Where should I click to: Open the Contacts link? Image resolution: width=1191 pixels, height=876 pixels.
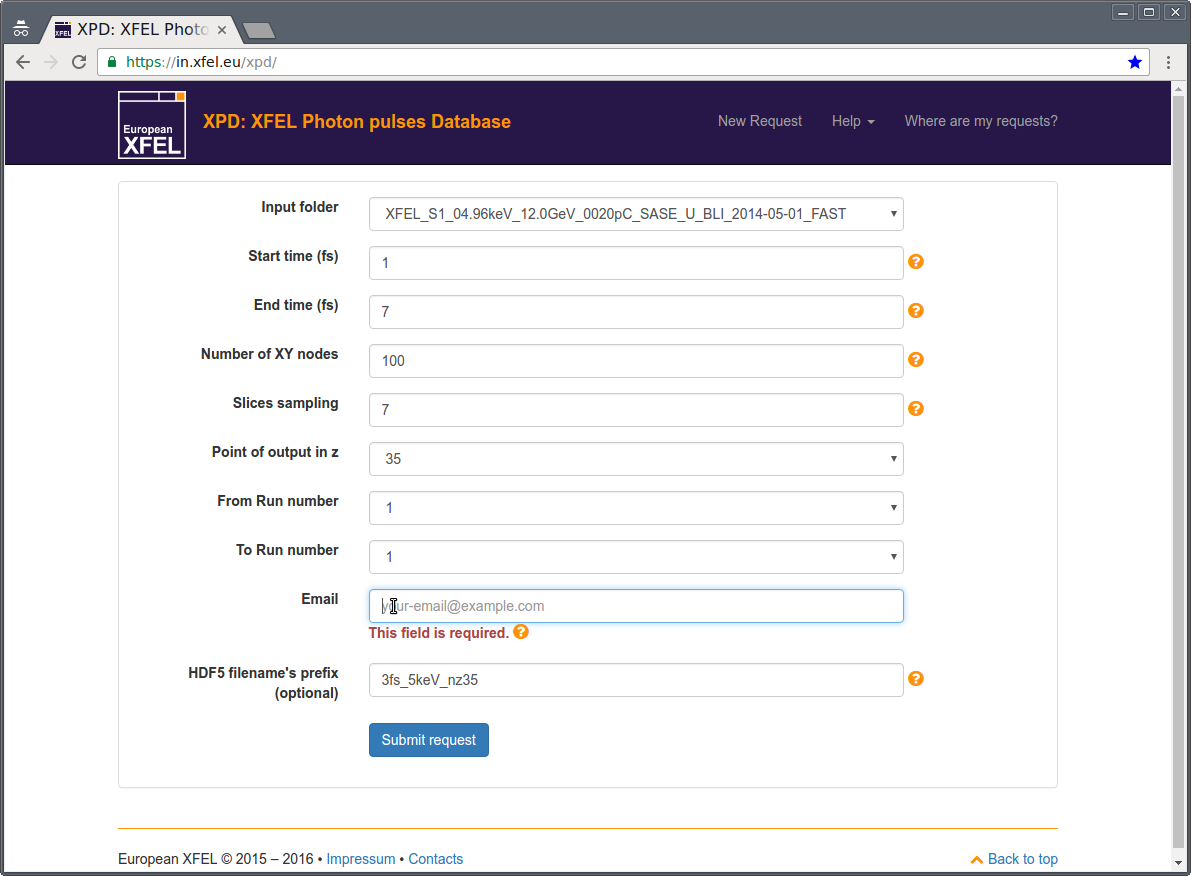coord(435,859)
